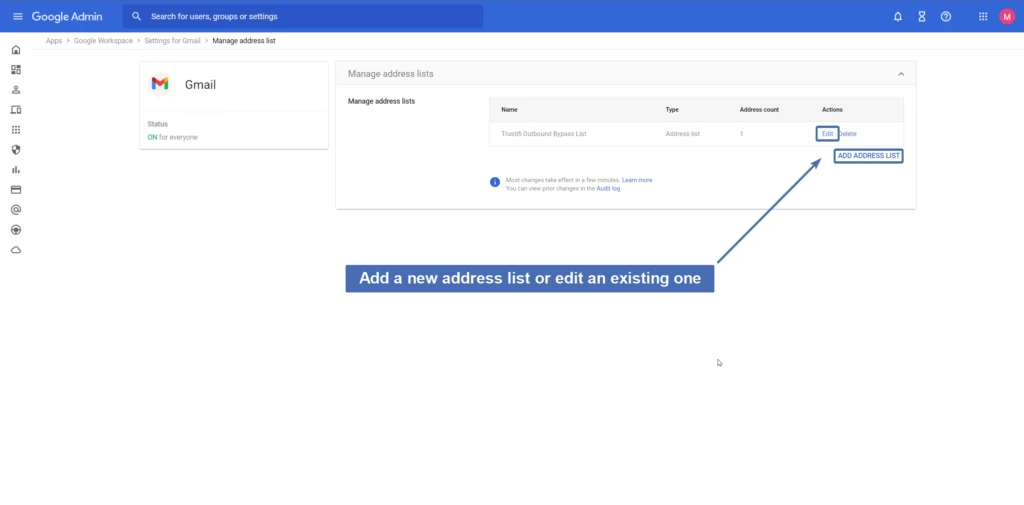
Task: Open the Help question mark icon
Action: (946, 17)
